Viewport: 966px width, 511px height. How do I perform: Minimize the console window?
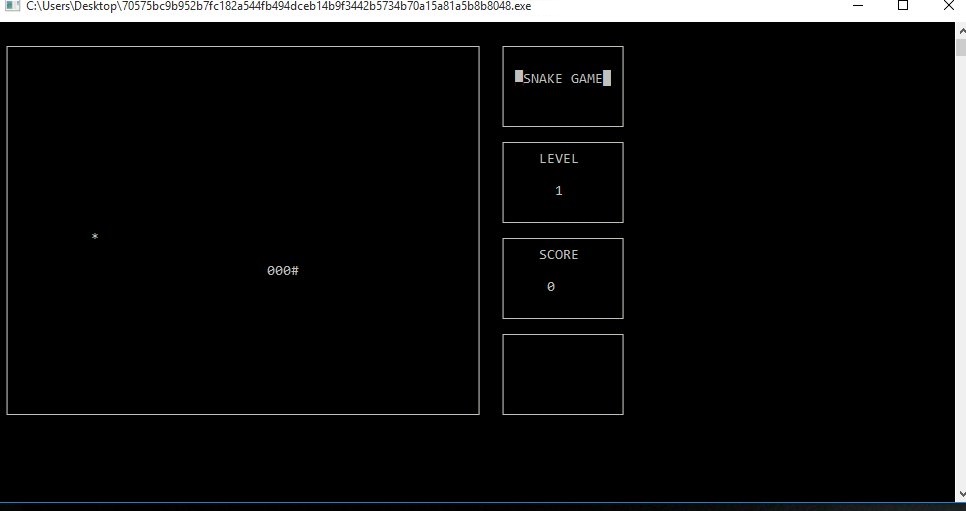tap(858, 6)
